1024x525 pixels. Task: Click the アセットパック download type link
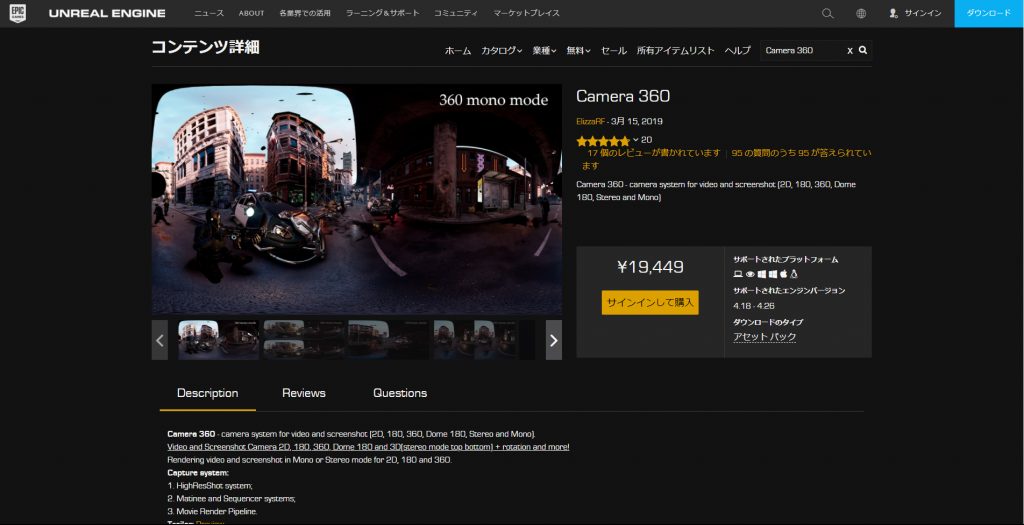pyautogui.click(x=765, y=337)
